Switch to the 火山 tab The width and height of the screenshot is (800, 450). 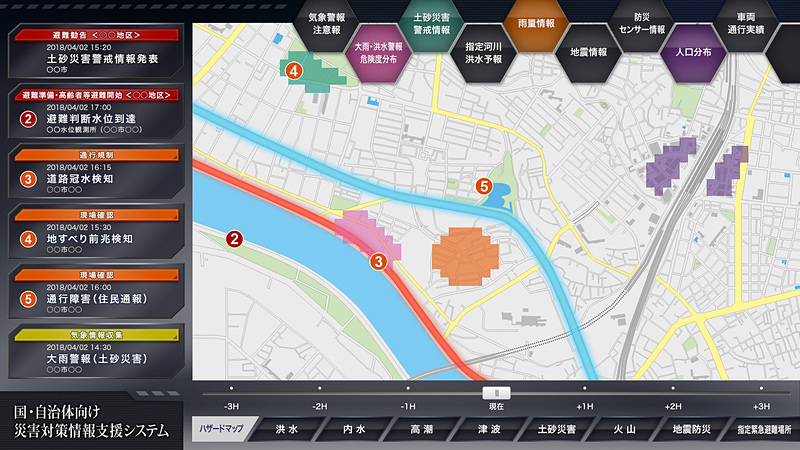click(x=624, y=429)
